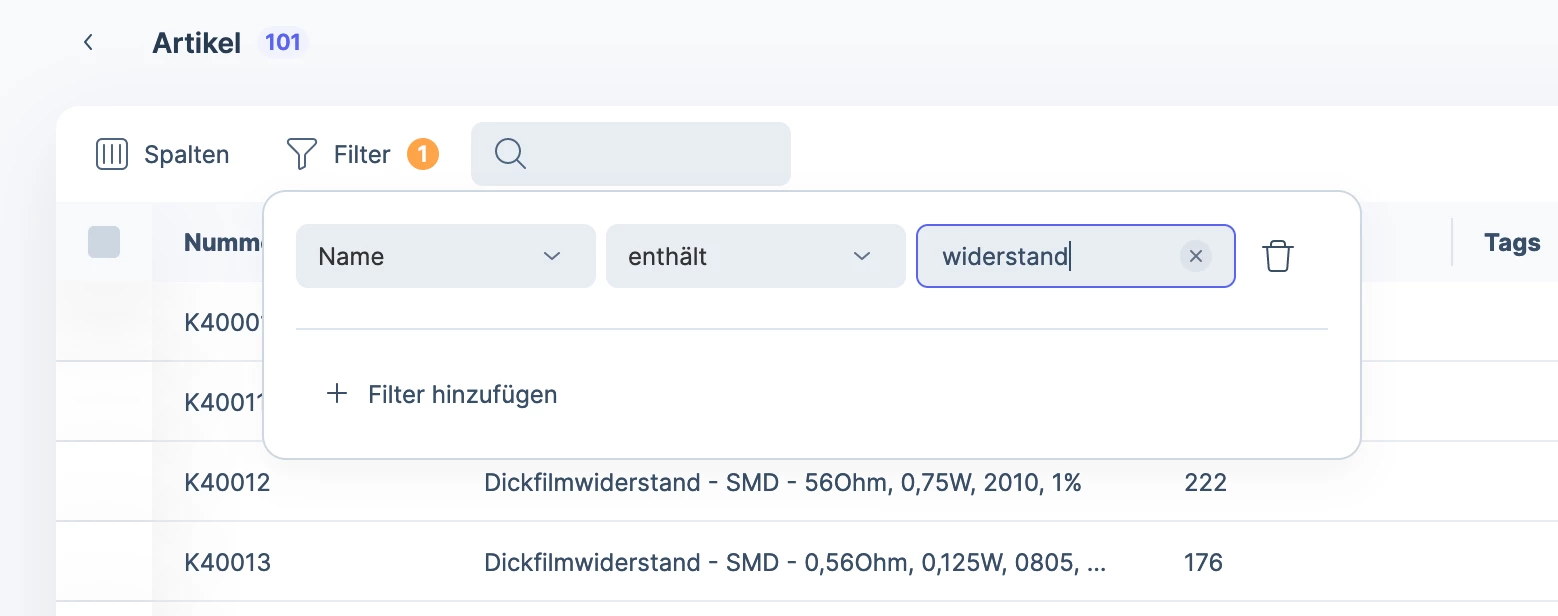This screenshot has width=1558, height=616.
Task: Click the back arrow chevron at top left
Action: (x=89, y=42)
